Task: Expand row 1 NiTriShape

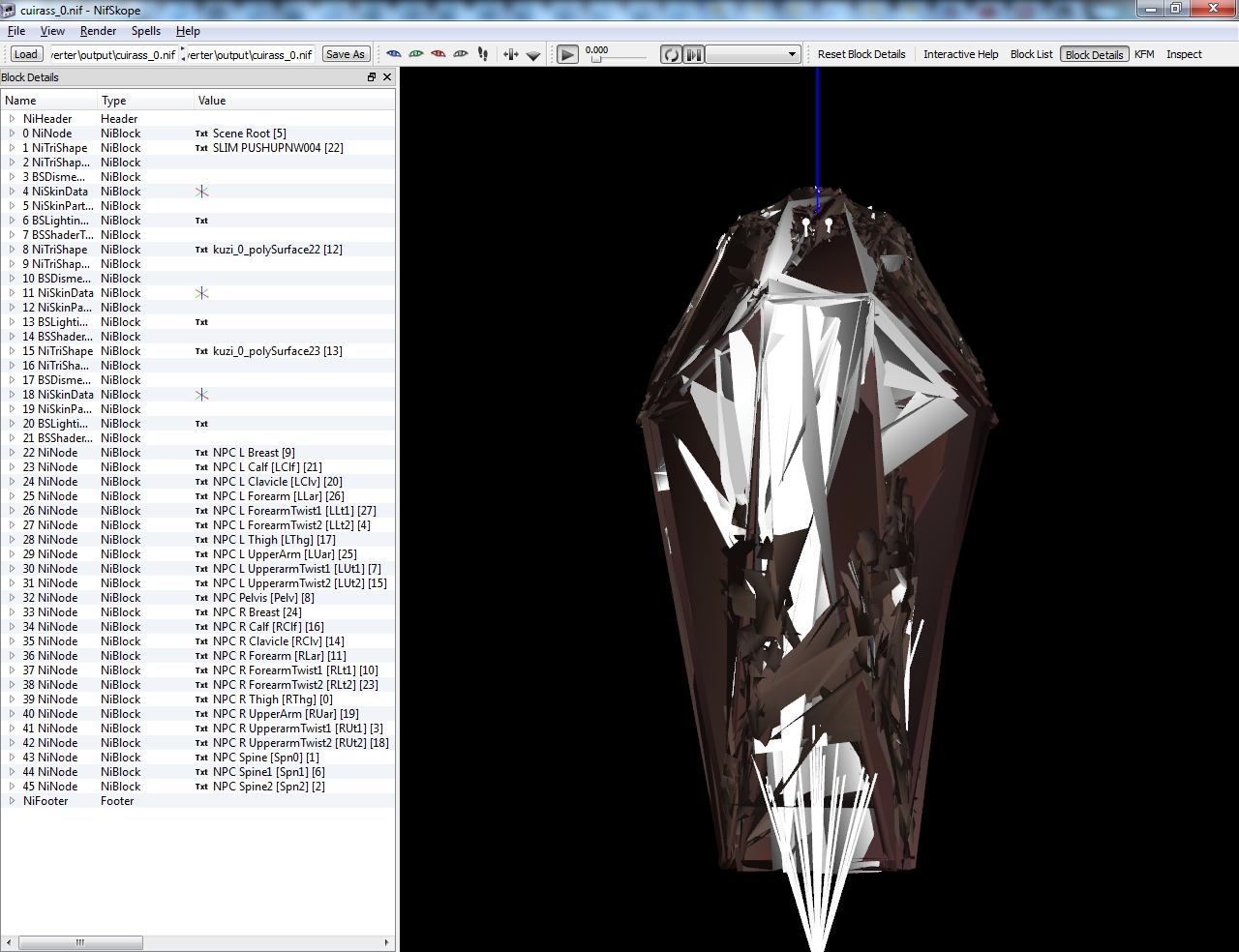Action: click(13, 148)
